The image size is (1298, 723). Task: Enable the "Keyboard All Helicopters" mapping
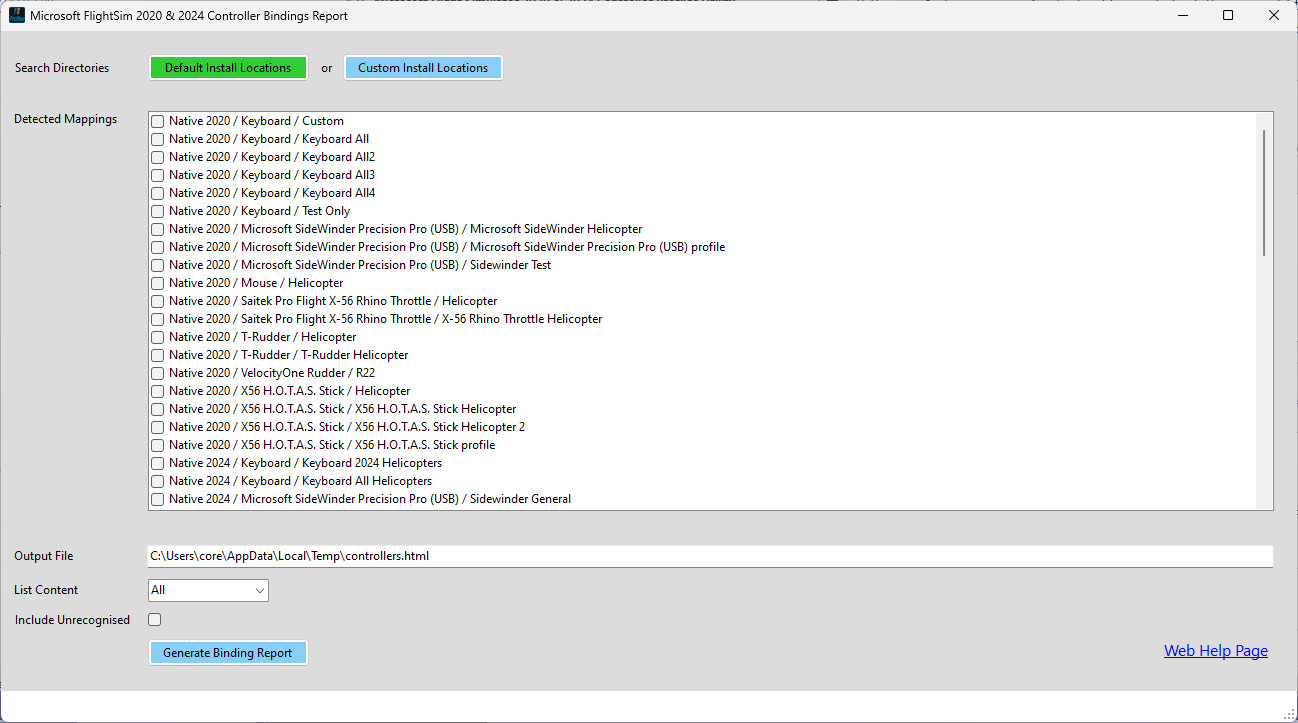[x=158, y=481]
